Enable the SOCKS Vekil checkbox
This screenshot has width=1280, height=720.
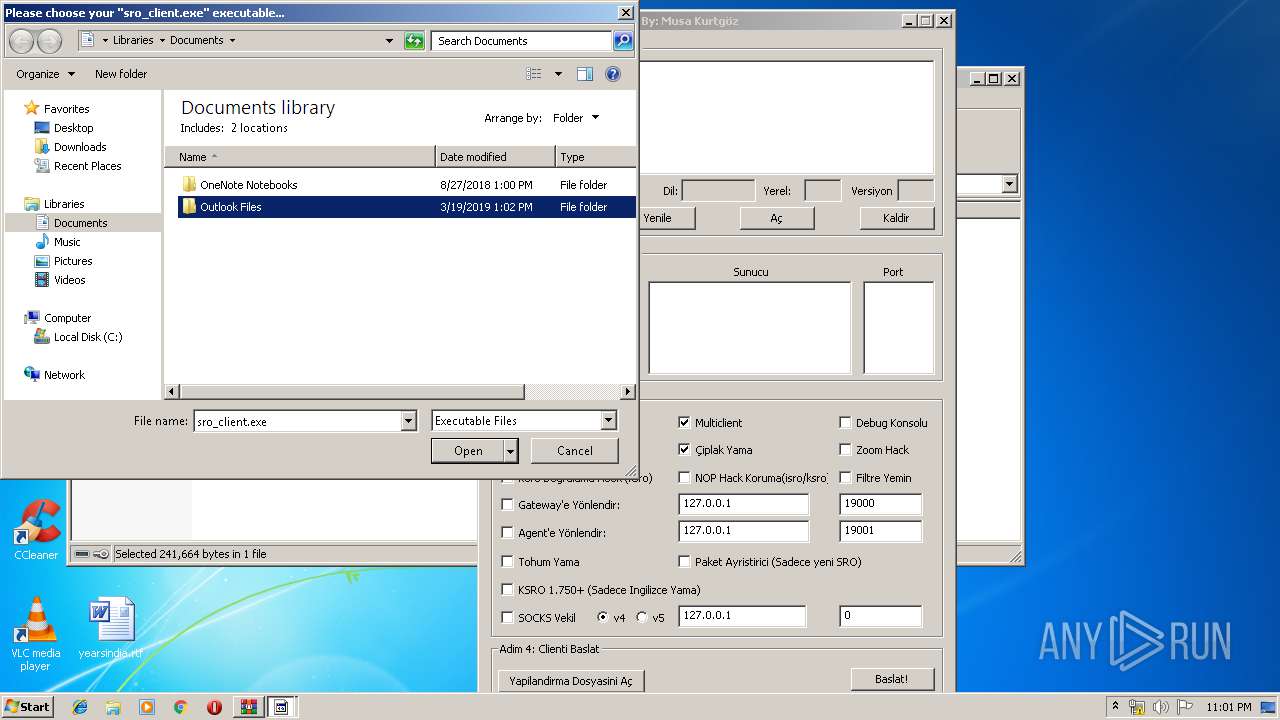pyautogui.click(x=507, y=618)
